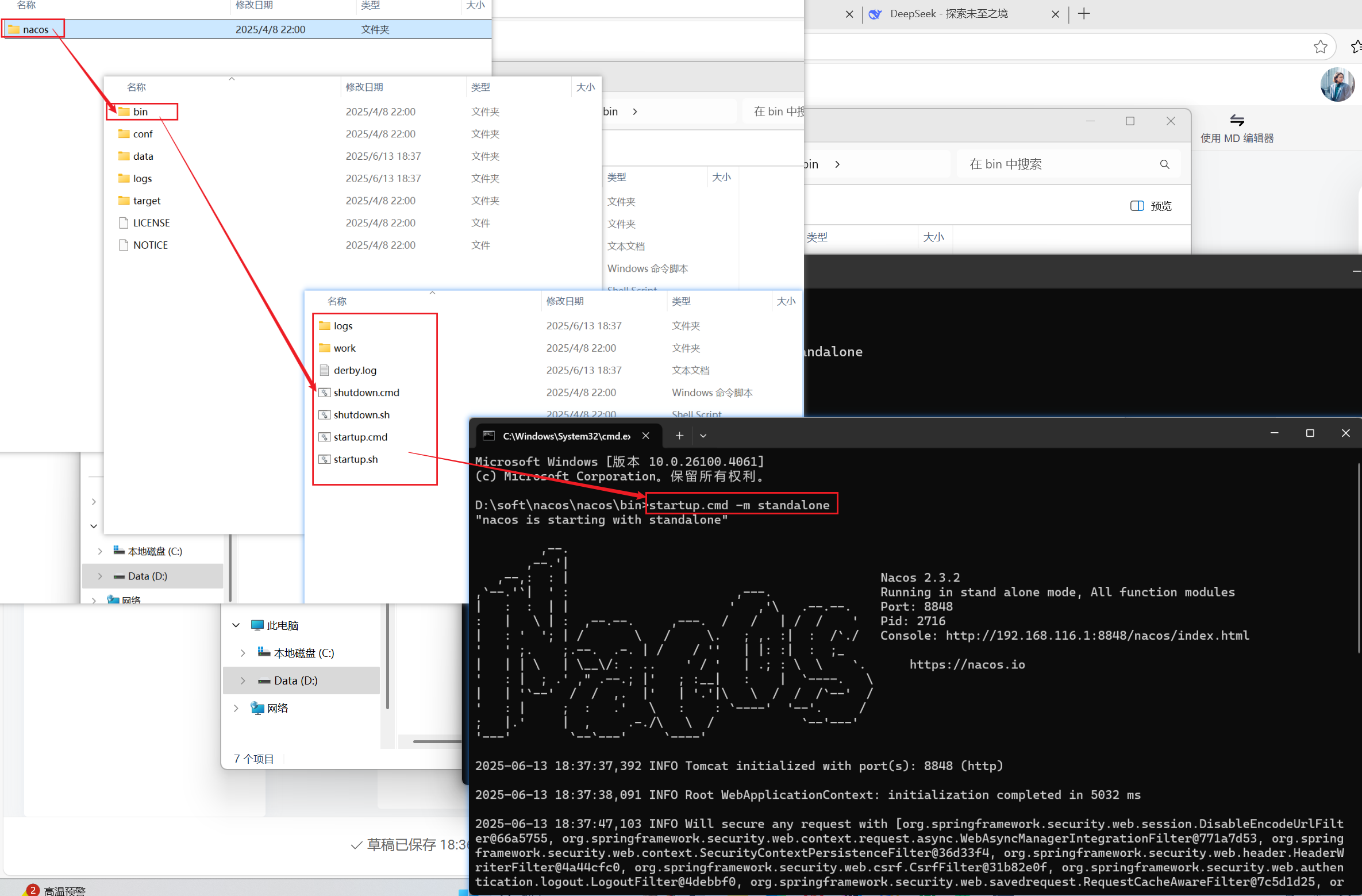Click the startup.cmd file icon
The image size is (1362, 896).
click(325, 437)
